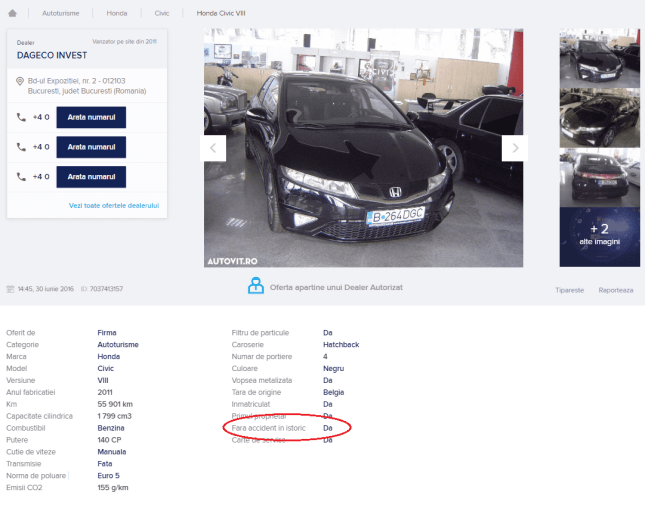The height and width of the screenshot is (508, 645).
Task: Click Da value for Filtru de particule
Action: click(x=328, y=333)
